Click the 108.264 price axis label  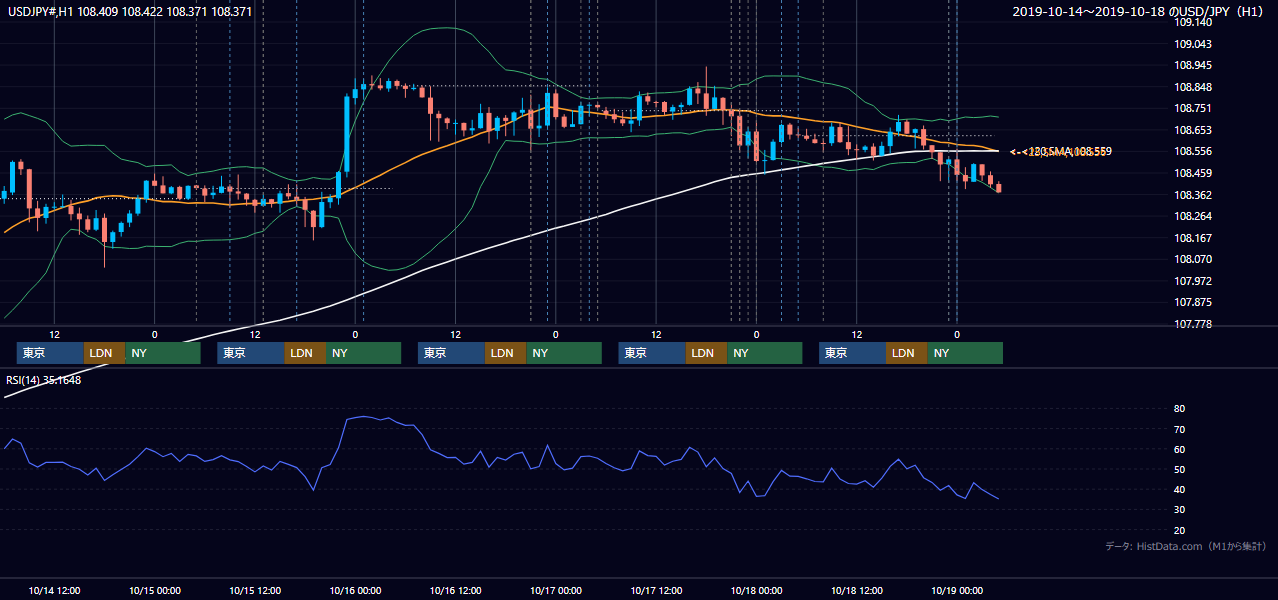pyautogui.click(x=1192, y=216)
